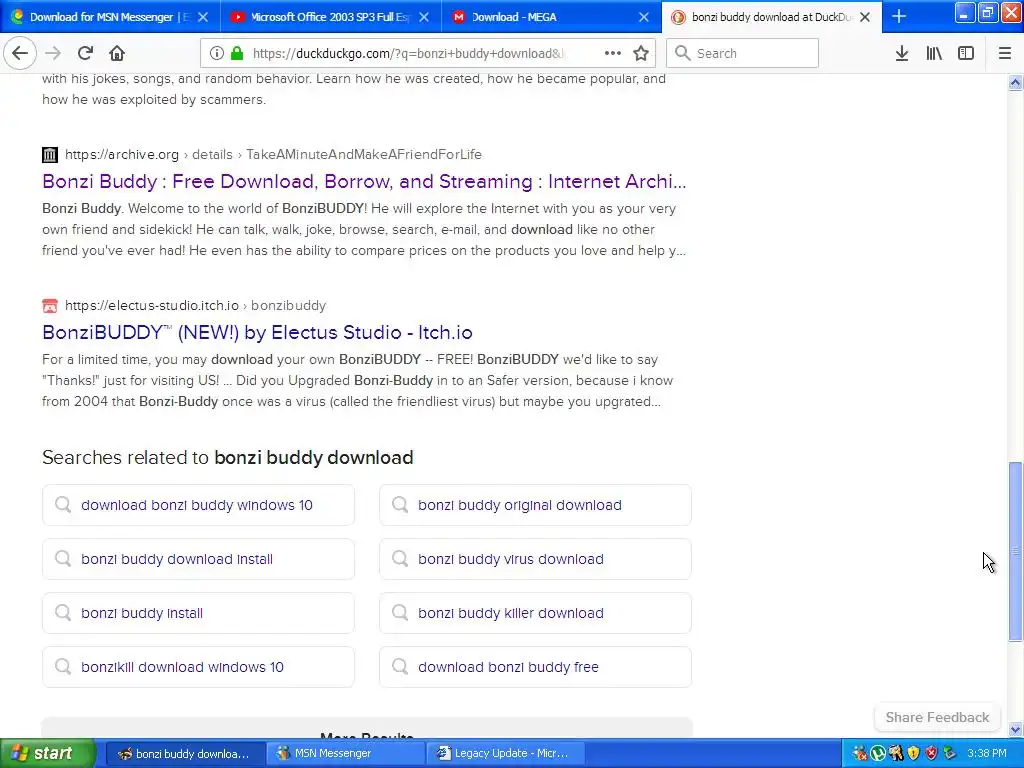The width and height of the screenshot is (1024, 768).
Task: Open the butterfly tray icon beside uTorrent
Action: 895,754
